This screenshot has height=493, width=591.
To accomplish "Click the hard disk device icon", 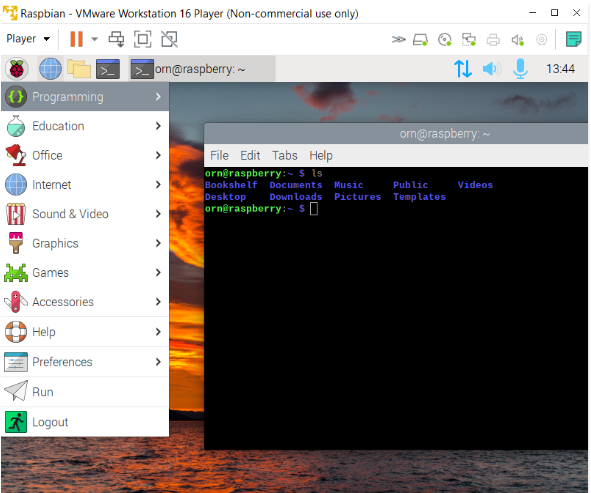I will pyautogui.click(x=420, y=39).
